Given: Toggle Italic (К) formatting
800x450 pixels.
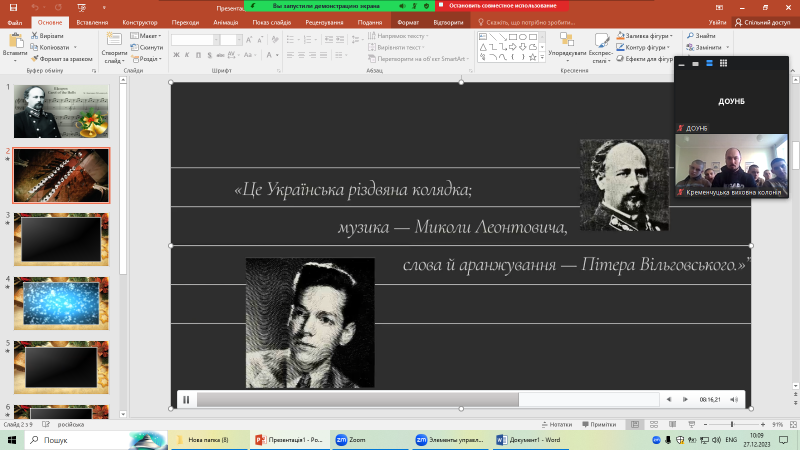Looking at the screenshot, I should 187,55.
